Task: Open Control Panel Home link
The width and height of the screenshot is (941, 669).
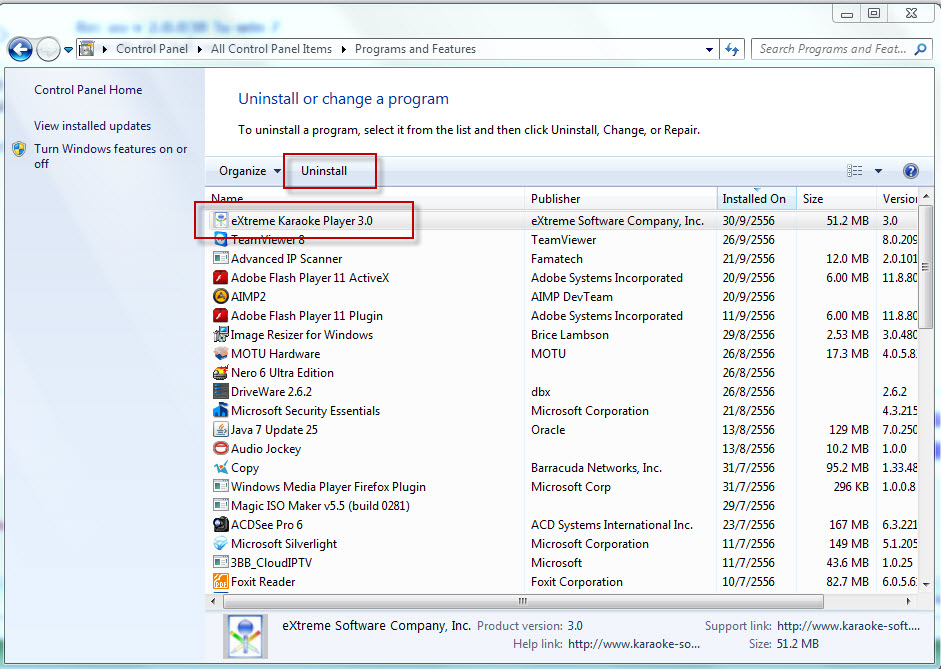Action: (88, 90)
